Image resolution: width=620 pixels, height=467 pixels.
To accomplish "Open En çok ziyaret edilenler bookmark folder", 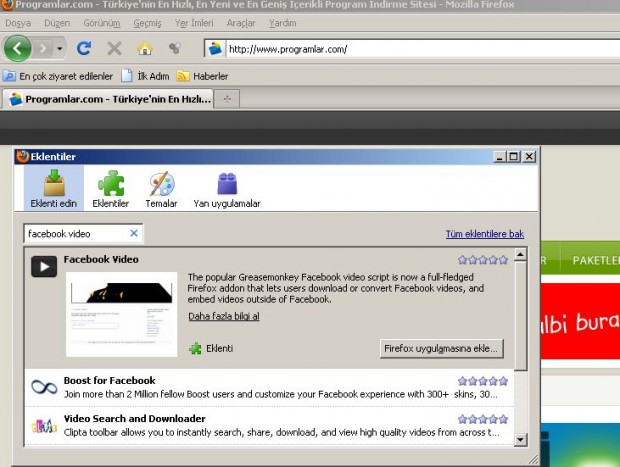I will (58, 76).
